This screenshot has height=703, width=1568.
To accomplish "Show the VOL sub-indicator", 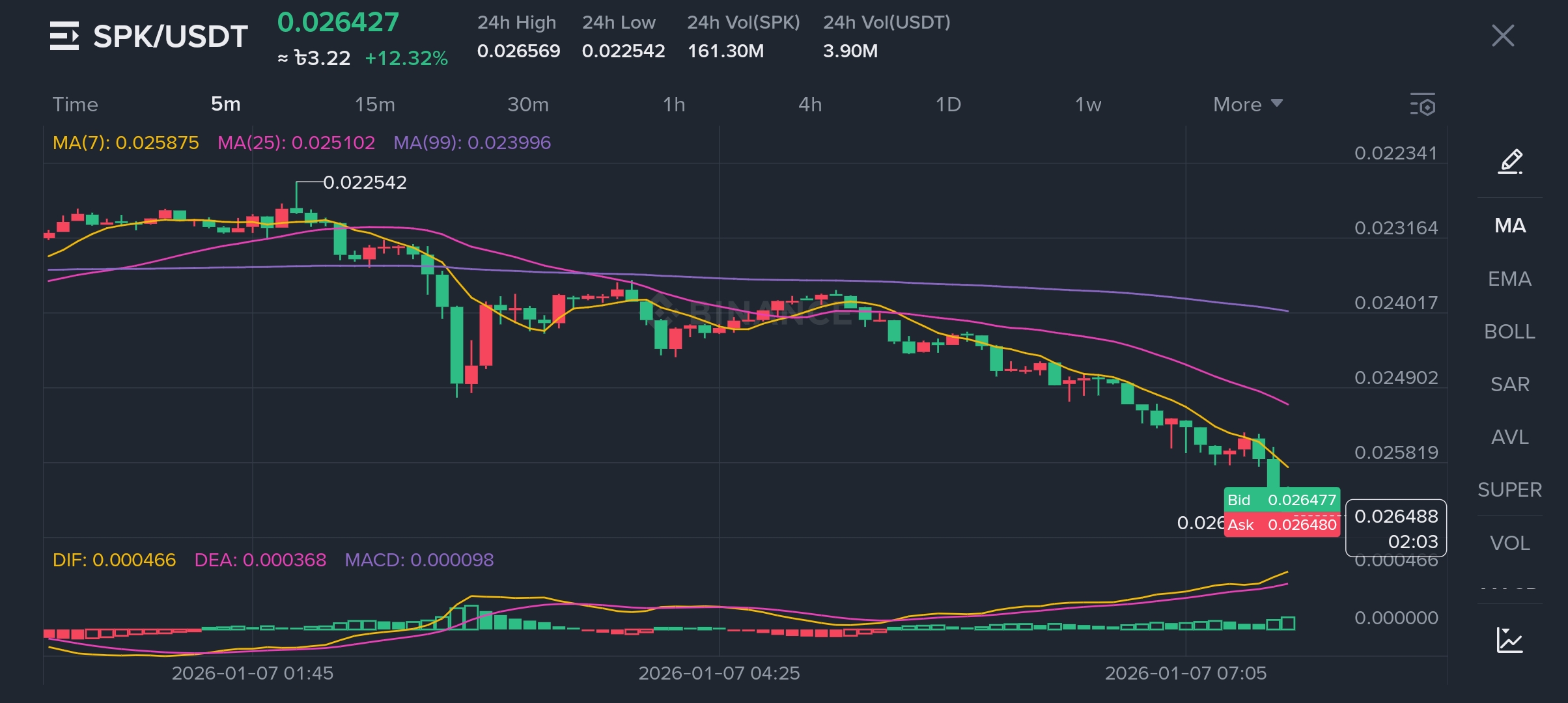I will click(1509, 543).
